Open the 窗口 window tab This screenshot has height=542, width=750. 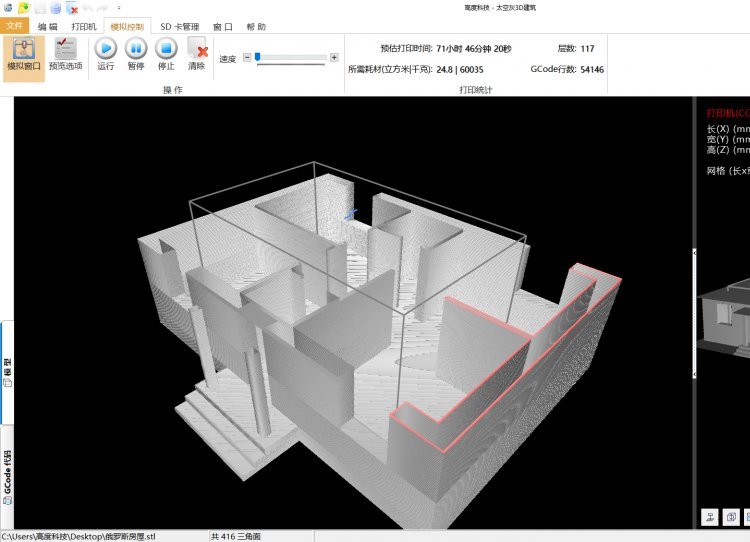pos(223,27)
